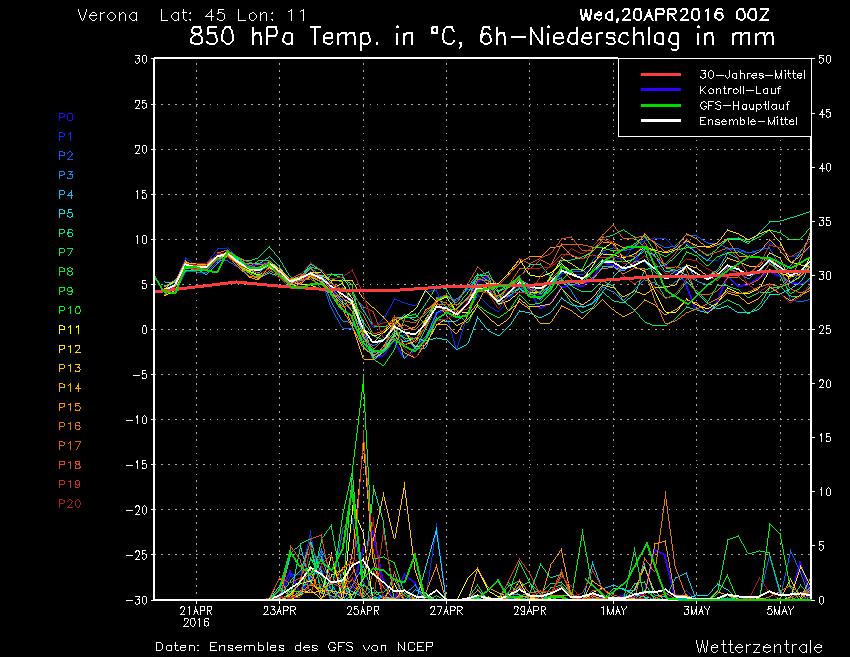Click the P18 ensemble member label
The width and height of the screenshot is (850, 657).
(x=69, y=465)
